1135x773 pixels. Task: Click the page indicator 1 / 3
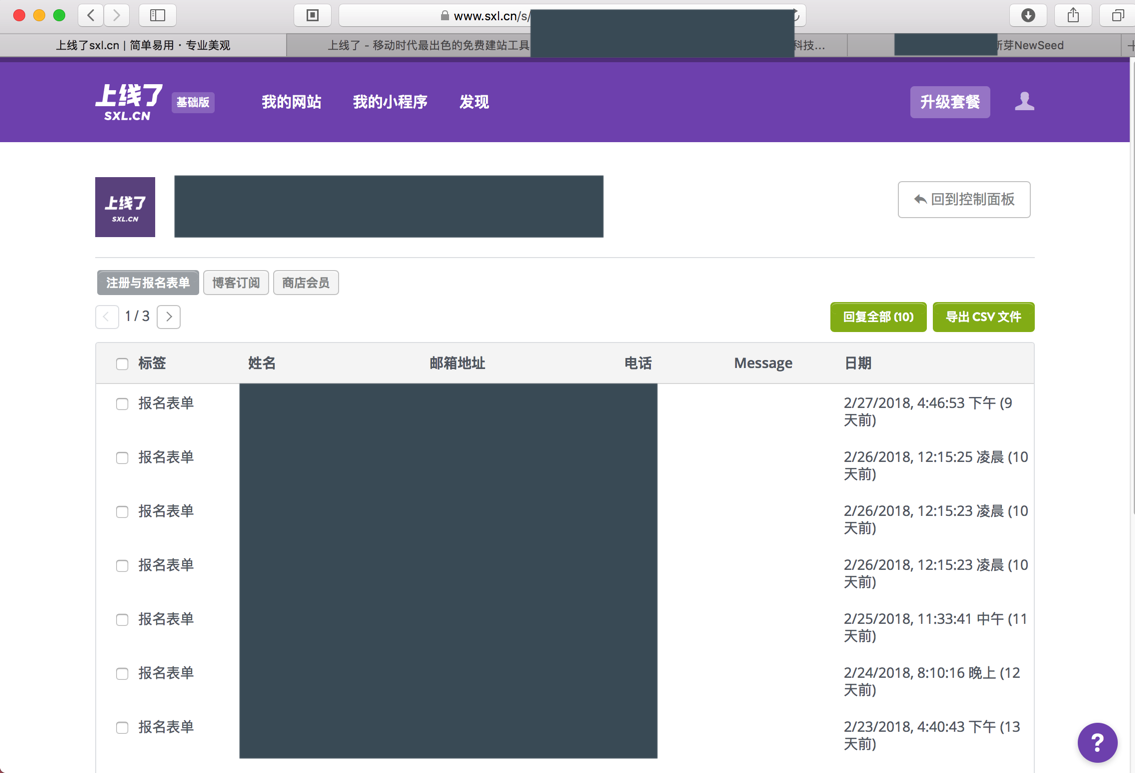pyautogui.click(x=138, y=316)
